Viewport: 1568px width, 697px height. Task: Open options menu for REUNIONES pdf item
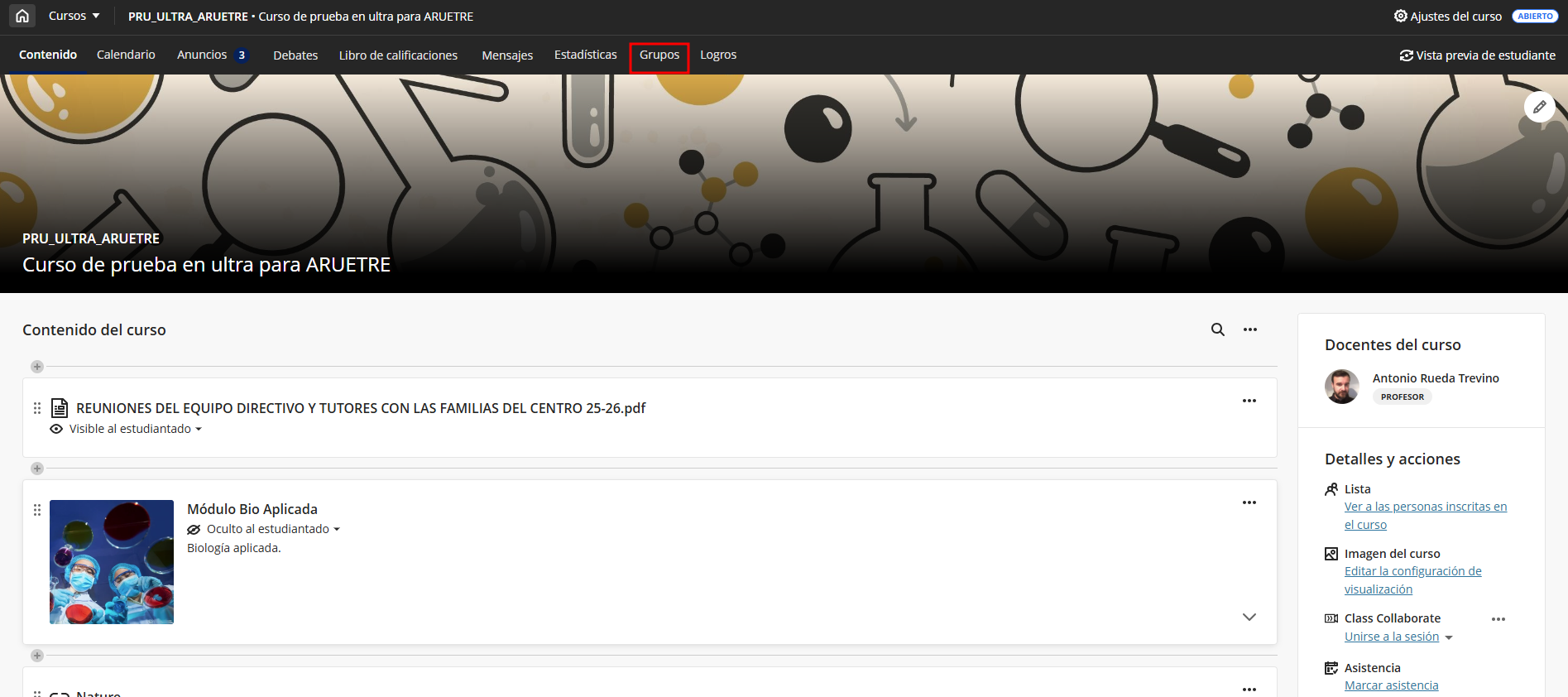pyautogui.click(x=1249, y=401)
